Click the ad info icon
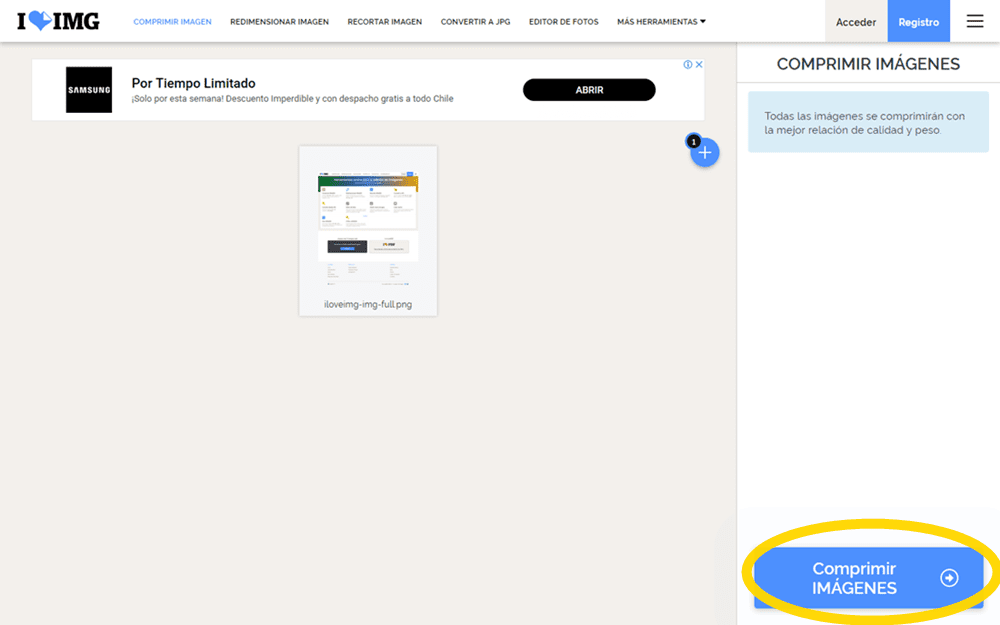Screen dimensions: 1000x625 688,65
